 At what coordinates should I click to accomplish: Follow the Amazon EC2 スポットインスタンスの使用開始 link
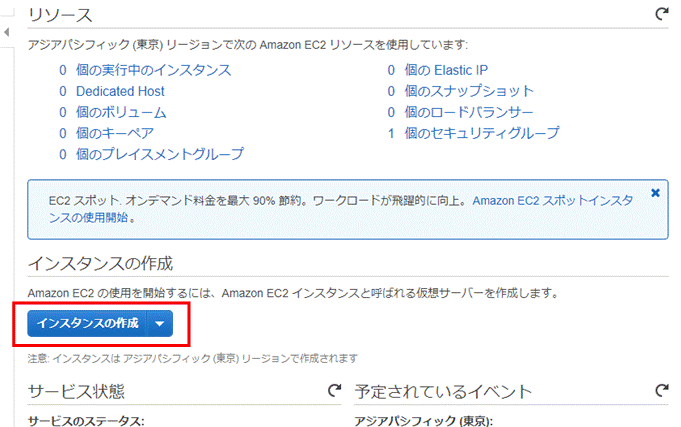click(x=341, y=209)
